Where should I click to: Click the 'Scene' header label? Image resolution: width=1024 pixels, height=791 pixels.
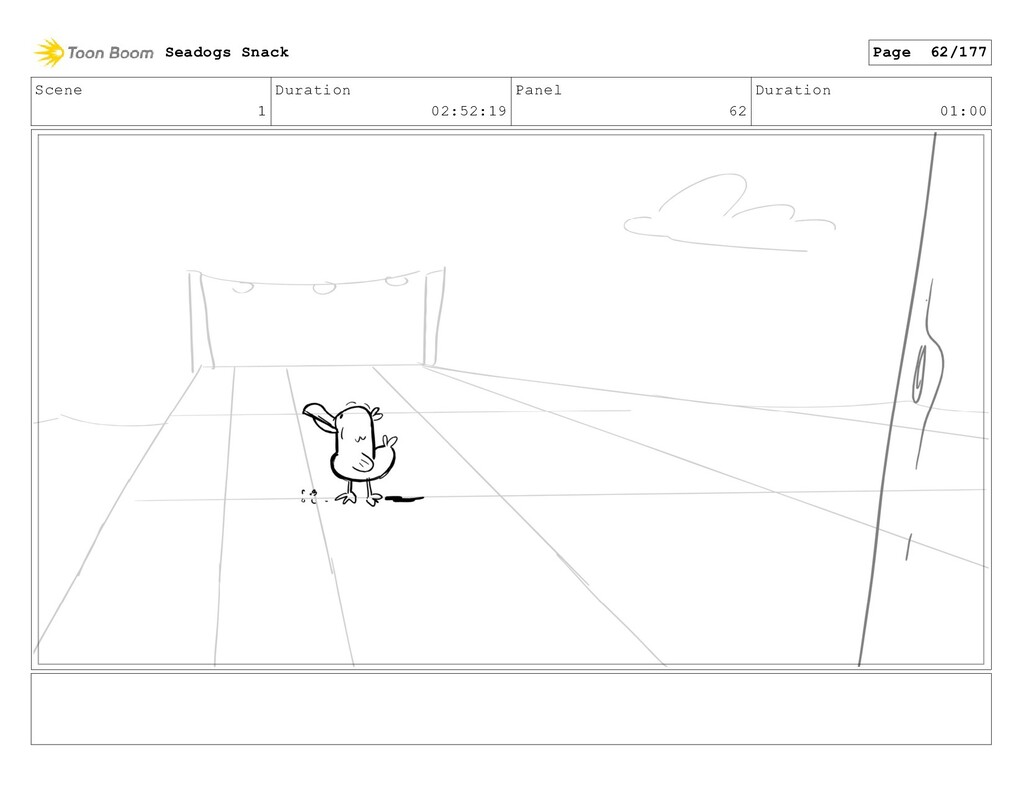[x=59, y=90]
